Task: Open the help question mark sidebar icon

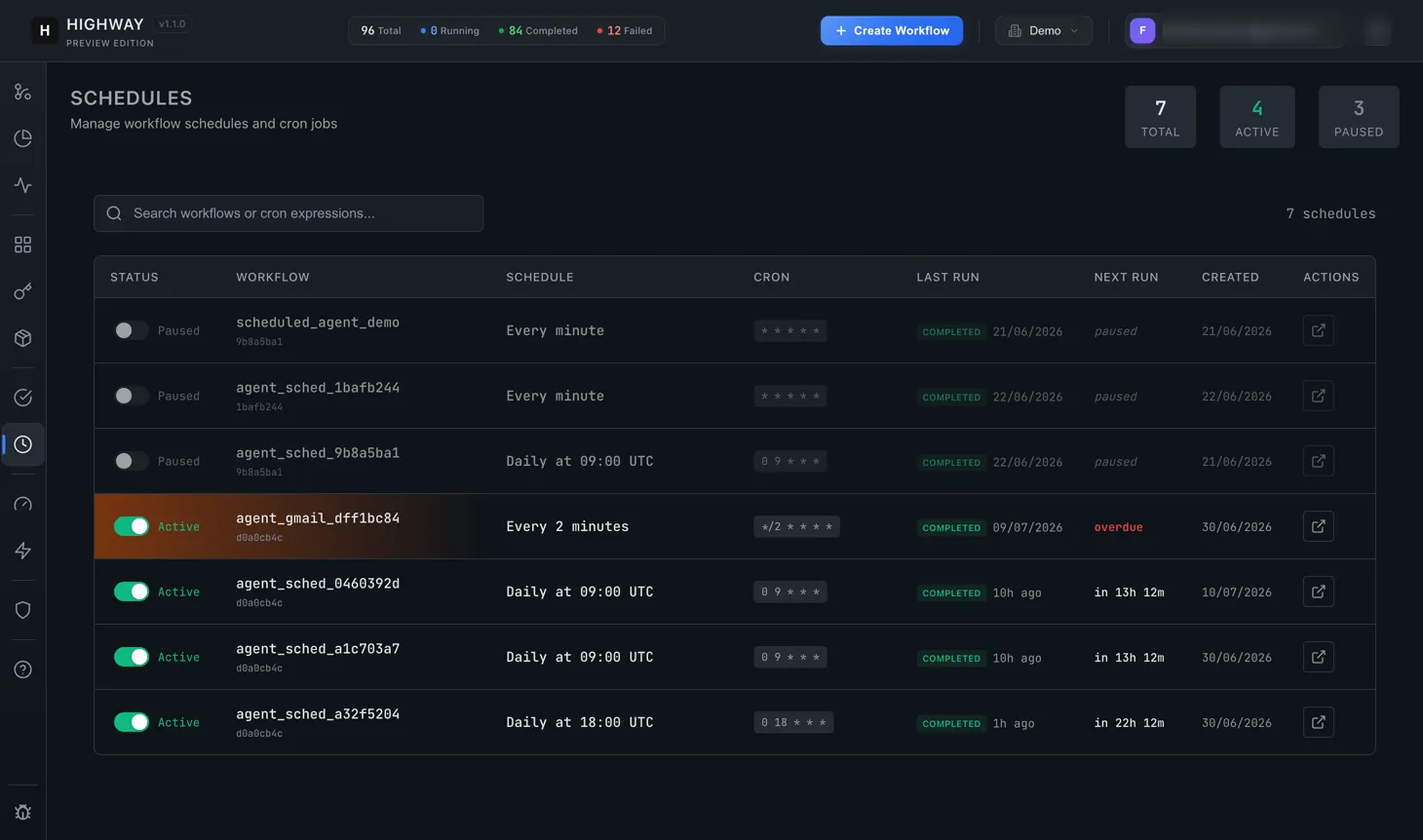Action: click(x=22, y=669)
